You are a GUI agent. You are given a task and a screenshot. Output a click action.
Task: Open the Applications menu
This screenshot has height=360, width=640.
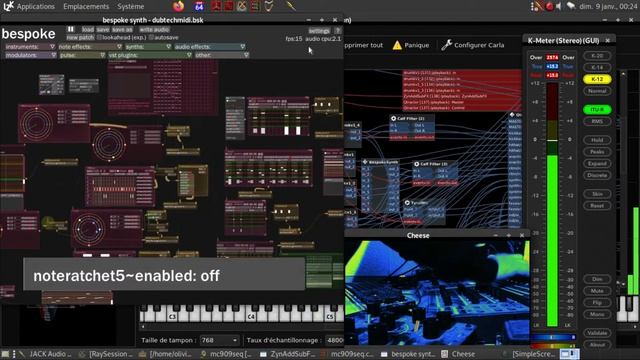36,7
